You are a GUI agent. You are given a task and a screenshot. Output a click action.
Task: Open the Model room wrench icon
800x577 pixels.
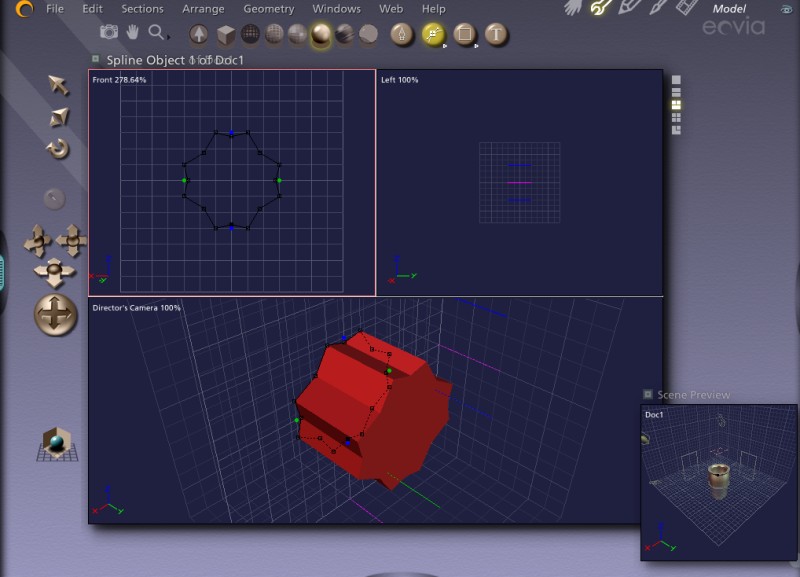[x=600, y=8]
